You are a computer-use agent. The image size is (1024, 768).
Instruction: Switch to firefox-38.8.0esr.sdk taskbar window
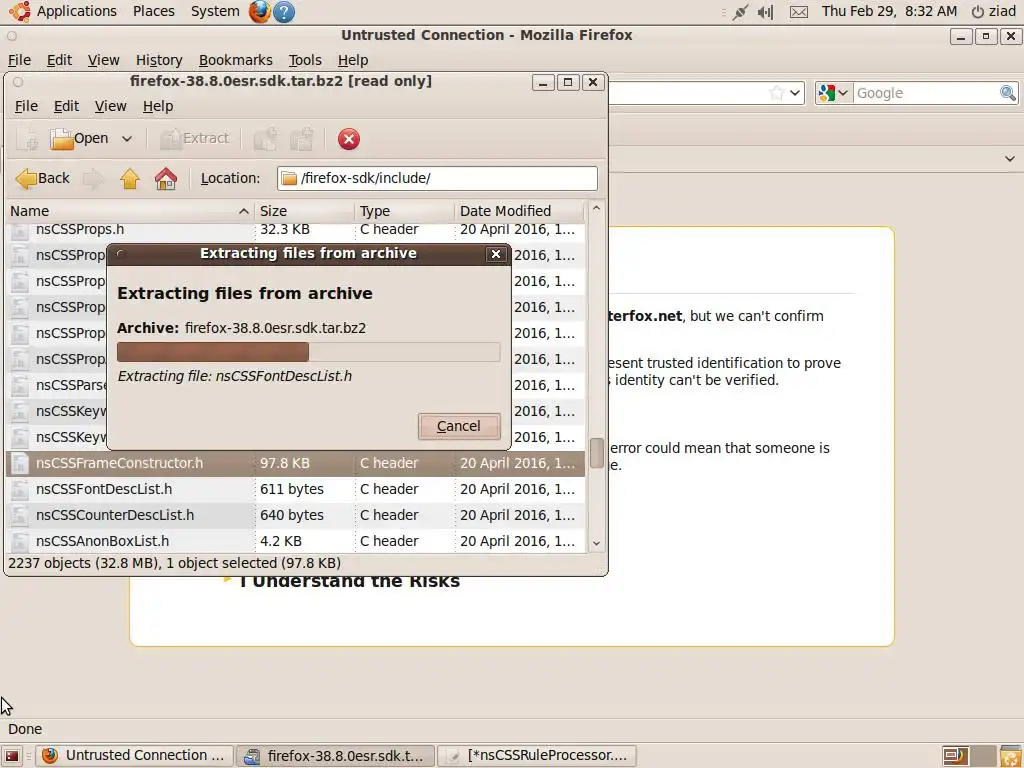pos(335,756)
